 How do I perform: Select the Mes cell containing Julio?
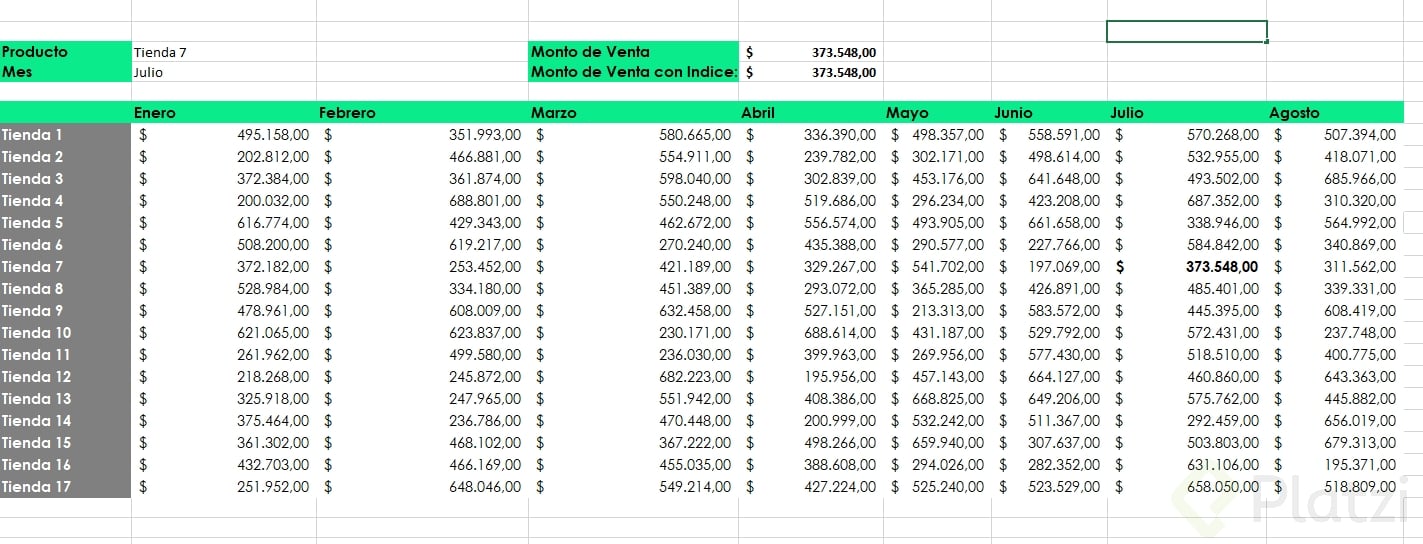[224, 72]
